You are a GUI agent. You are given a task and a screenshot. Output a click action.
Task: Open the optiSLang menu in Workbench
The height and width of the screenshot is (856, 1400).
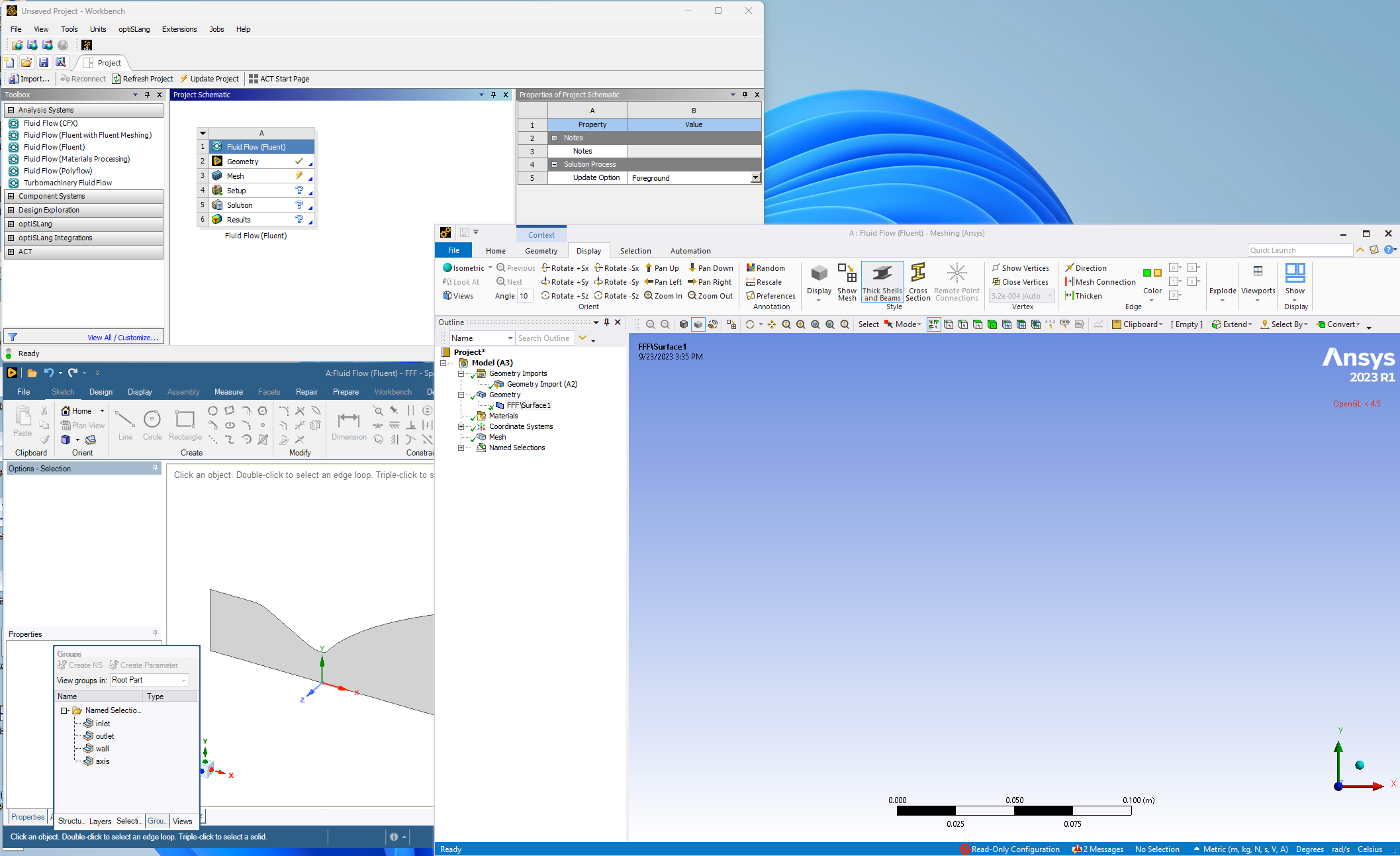tap(134, 29)
